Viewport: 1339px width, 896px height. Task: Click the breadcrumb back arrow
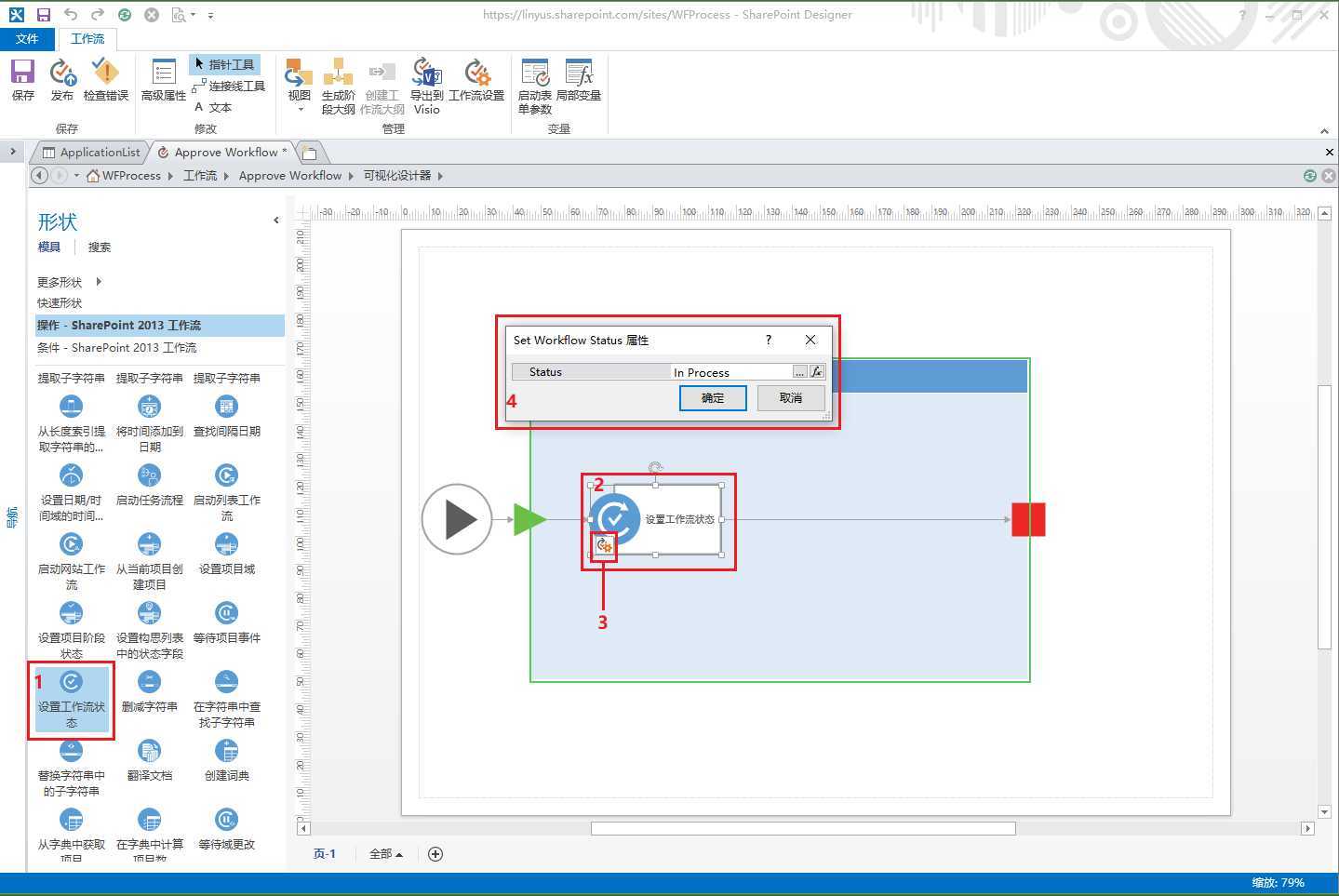(x=40, y=175)
